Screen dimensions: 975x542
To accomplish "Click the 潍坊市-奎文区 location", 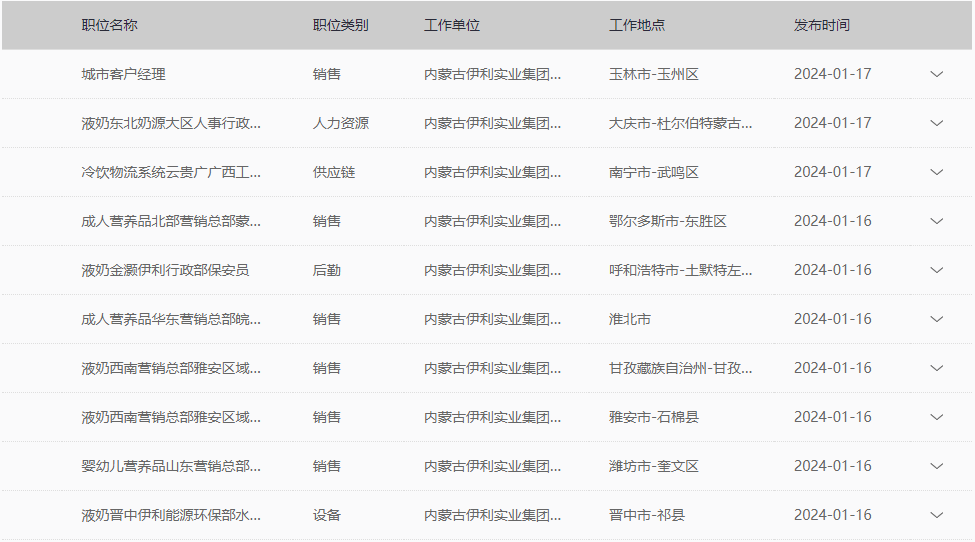I will click(x=654, y=466).
